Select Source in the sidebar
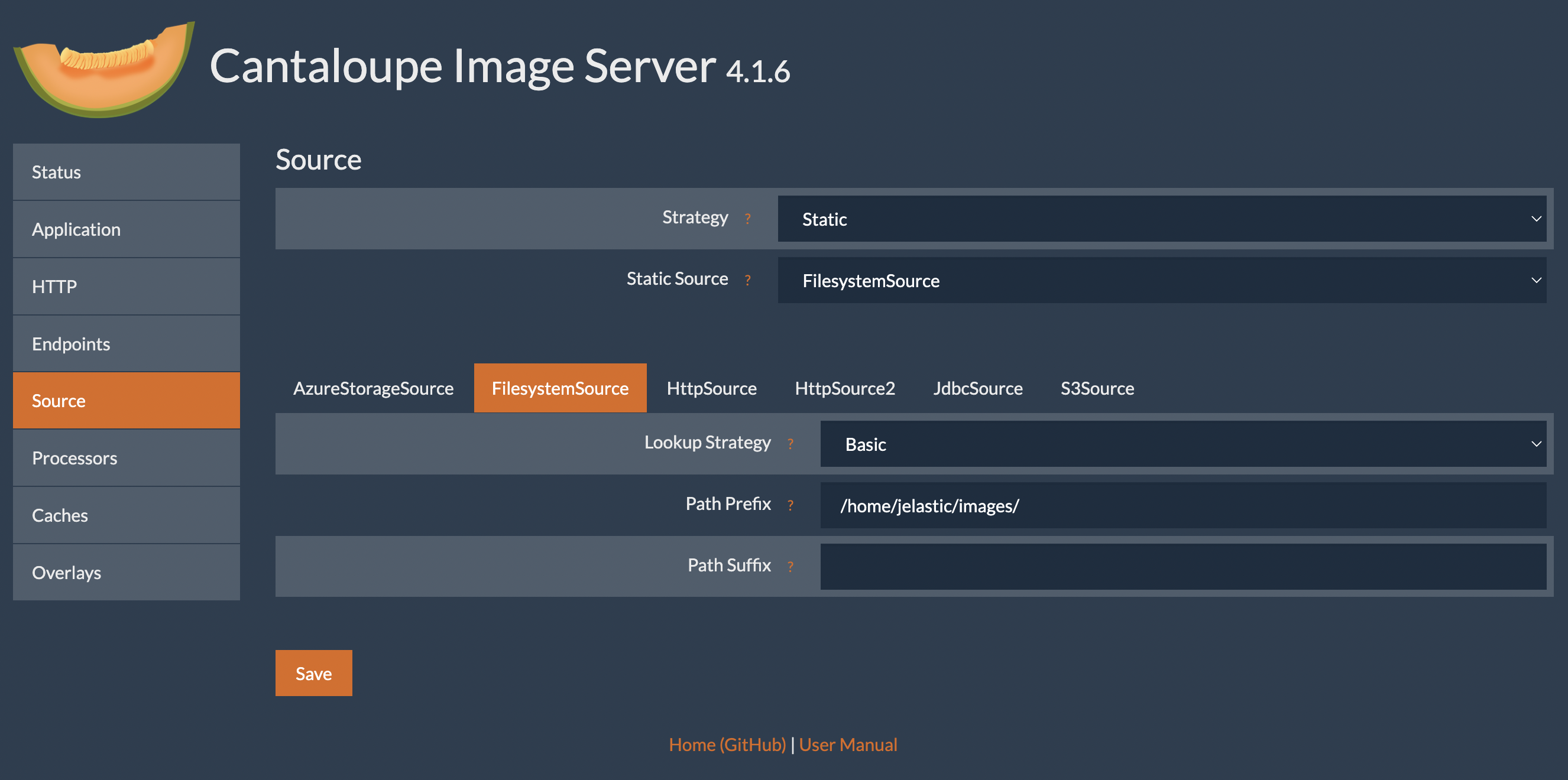Image resolution: width=1568 pixels, height=780 pixels. click(127, 401)
